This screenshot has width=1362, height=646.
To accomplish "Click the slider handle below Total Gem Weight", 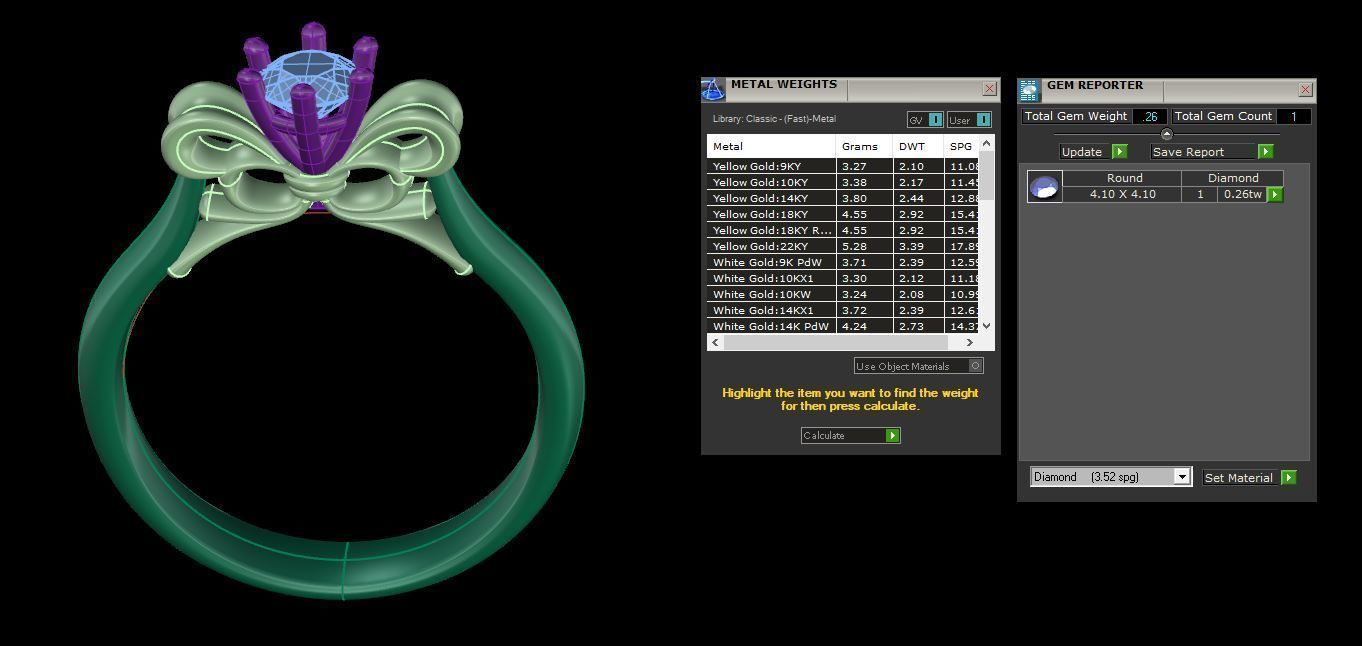I will tap(1166, 134).
